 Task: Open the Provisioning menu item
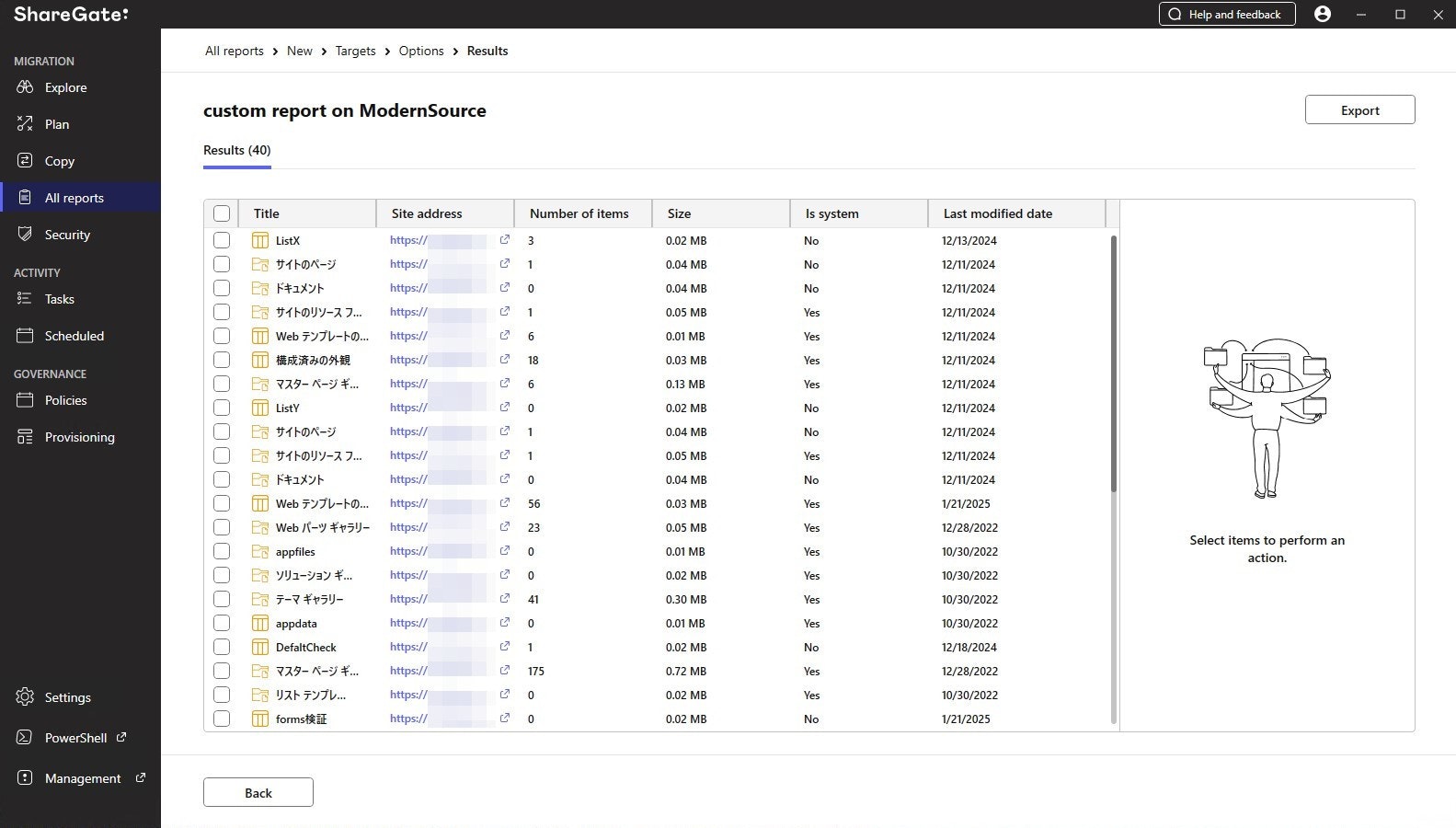point(80,437)
